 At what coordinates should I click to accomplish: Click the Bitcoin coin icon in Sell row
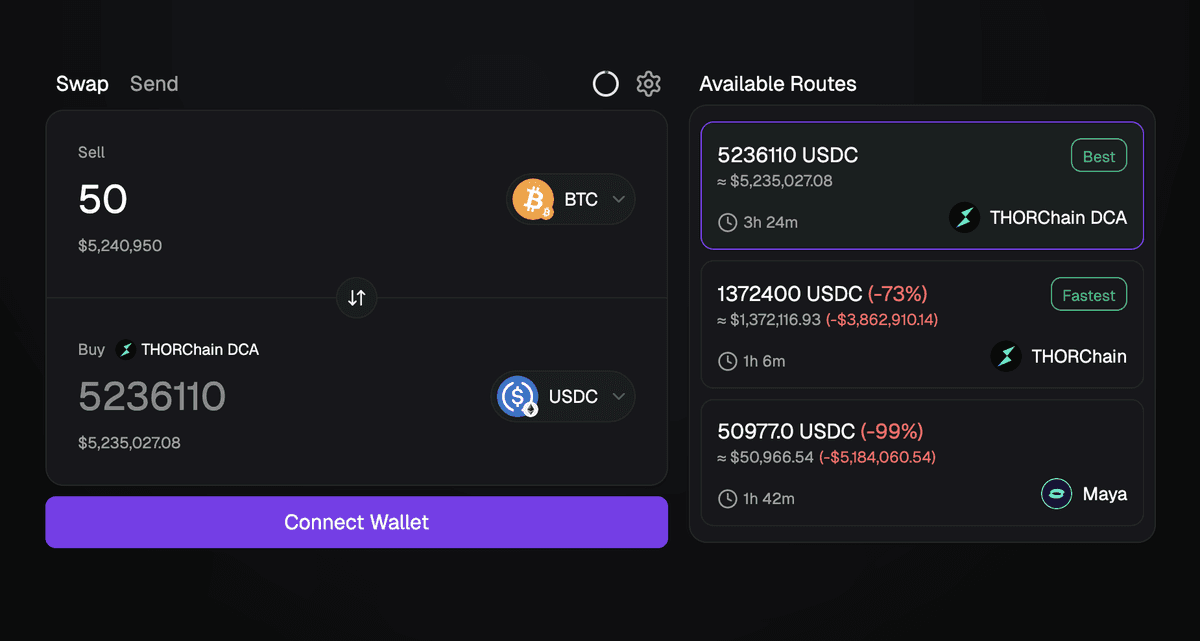(531, 199)
